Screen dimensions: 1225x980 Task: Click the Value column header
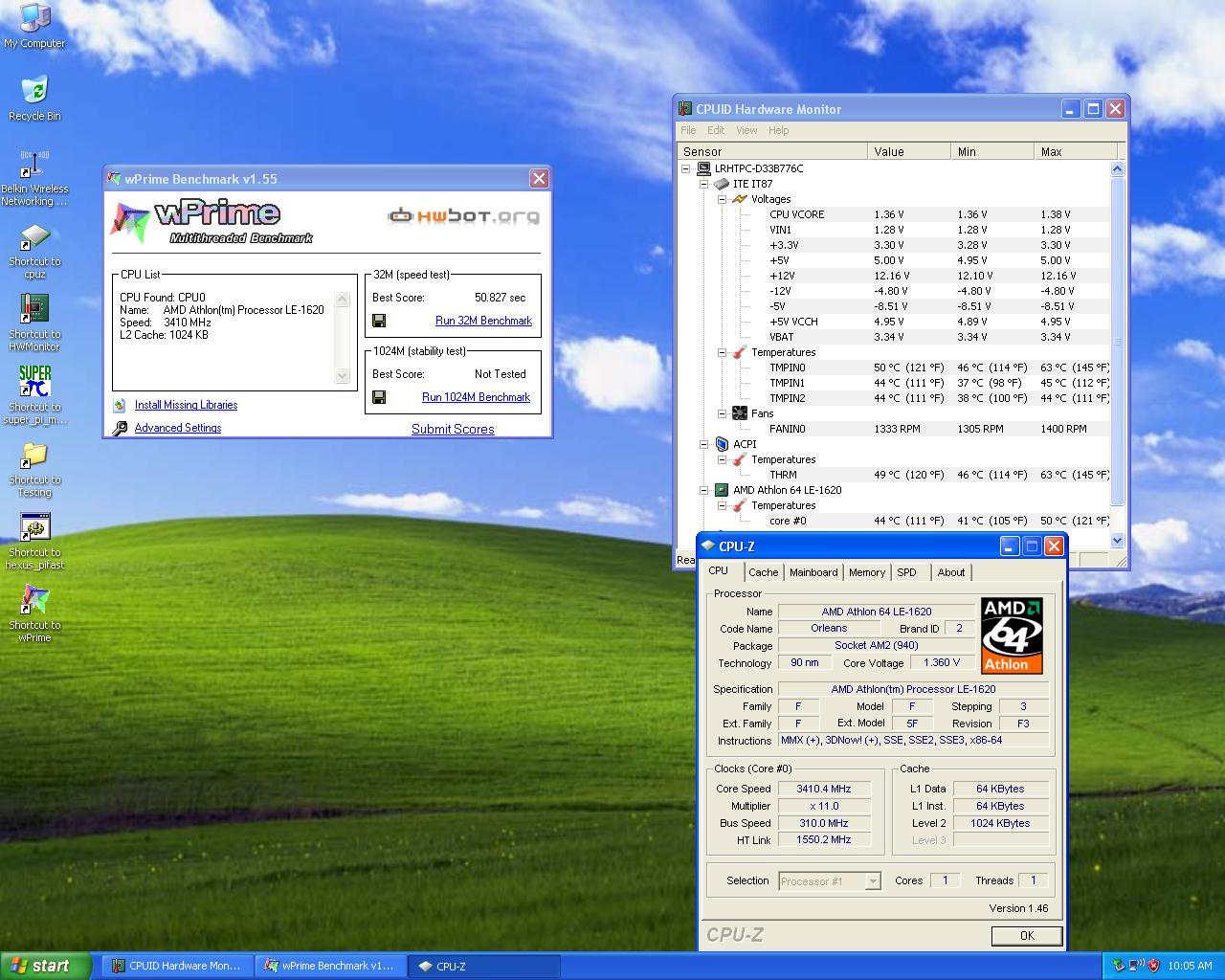(x=909, y=151)
